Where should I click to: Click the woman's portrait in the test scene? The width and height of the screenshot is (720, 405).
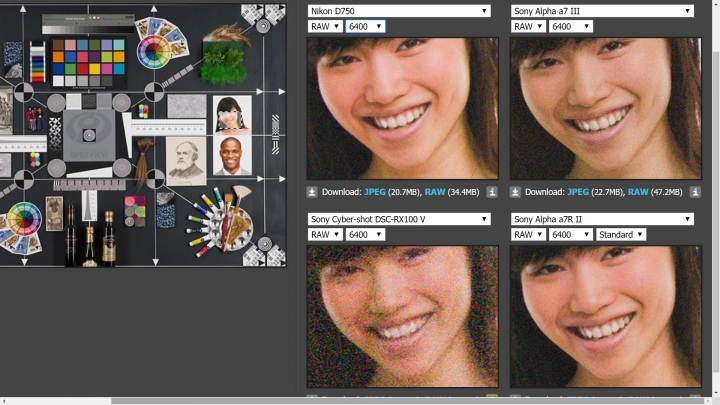pyautogui.click(x=232, y=114)
